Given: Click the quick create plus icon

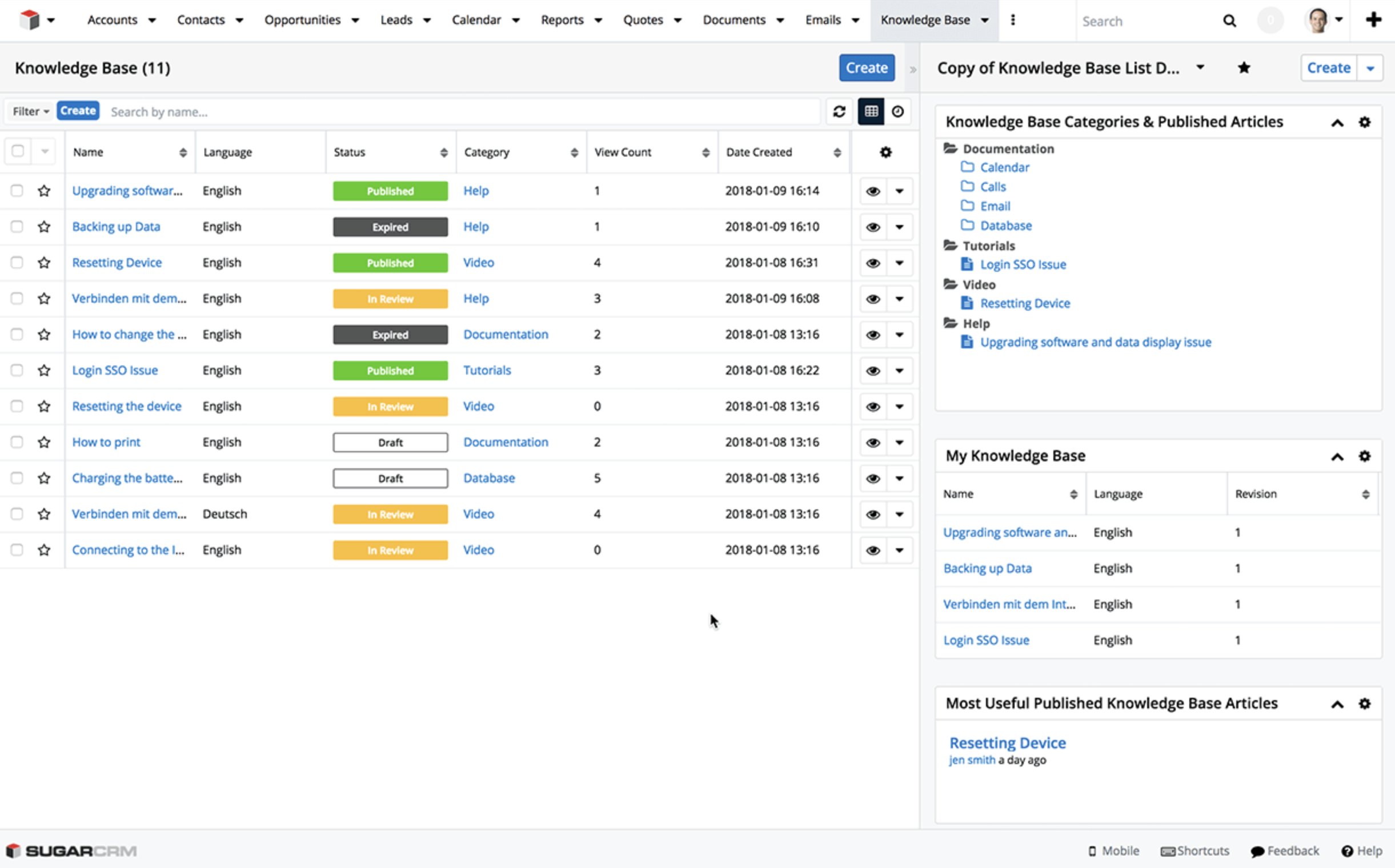Looking at the screenshot, I should point(1373,20).
